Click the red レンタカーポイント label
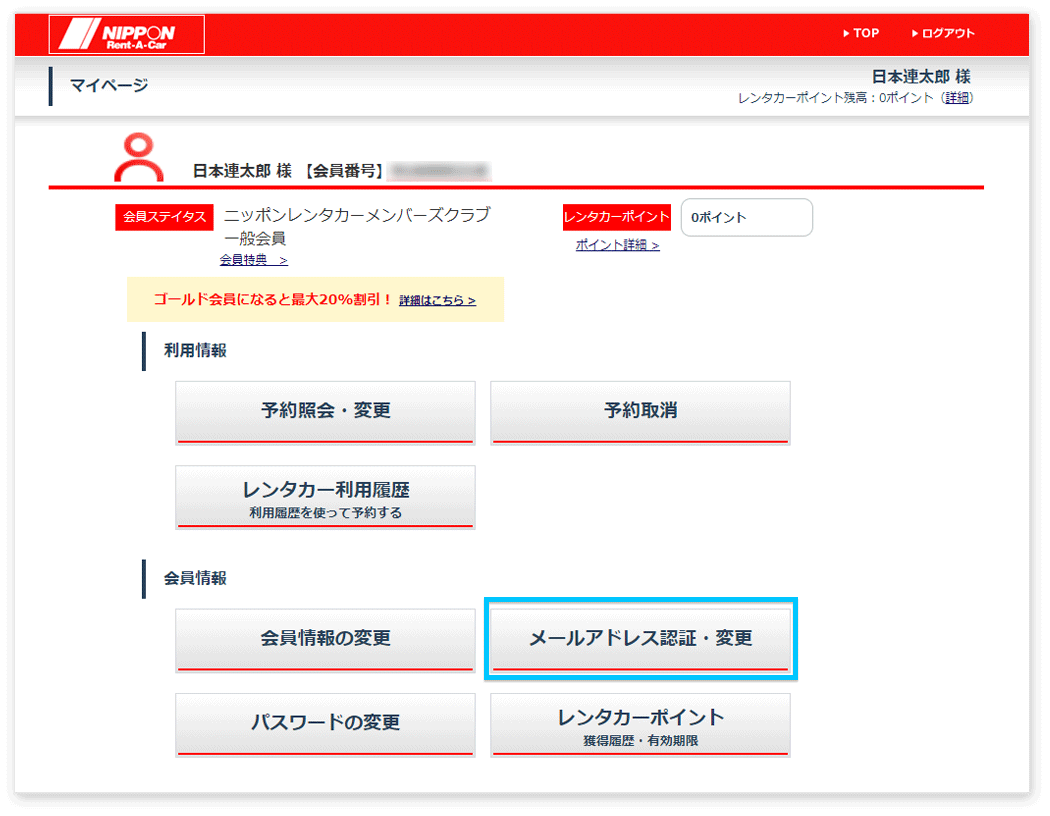The width and height of the screenshot is (1050, 816). 617,217
